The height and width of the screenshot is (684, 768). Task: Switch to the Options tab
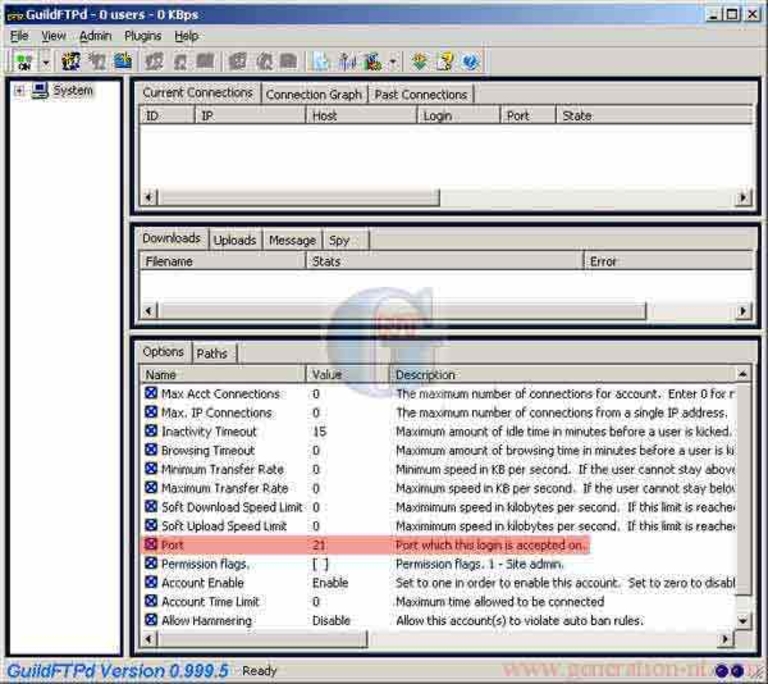click(x=163, y=352)
